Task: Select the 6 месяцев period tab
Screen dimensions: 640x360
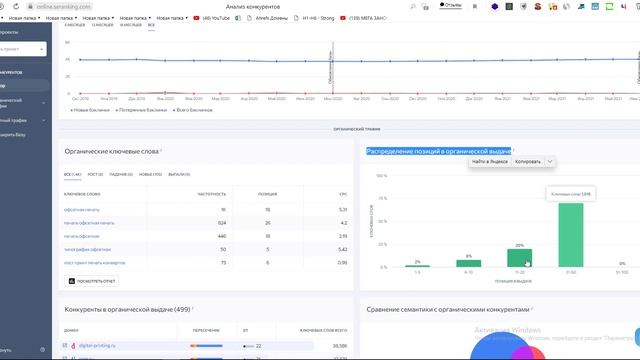Action: (75, 25)
